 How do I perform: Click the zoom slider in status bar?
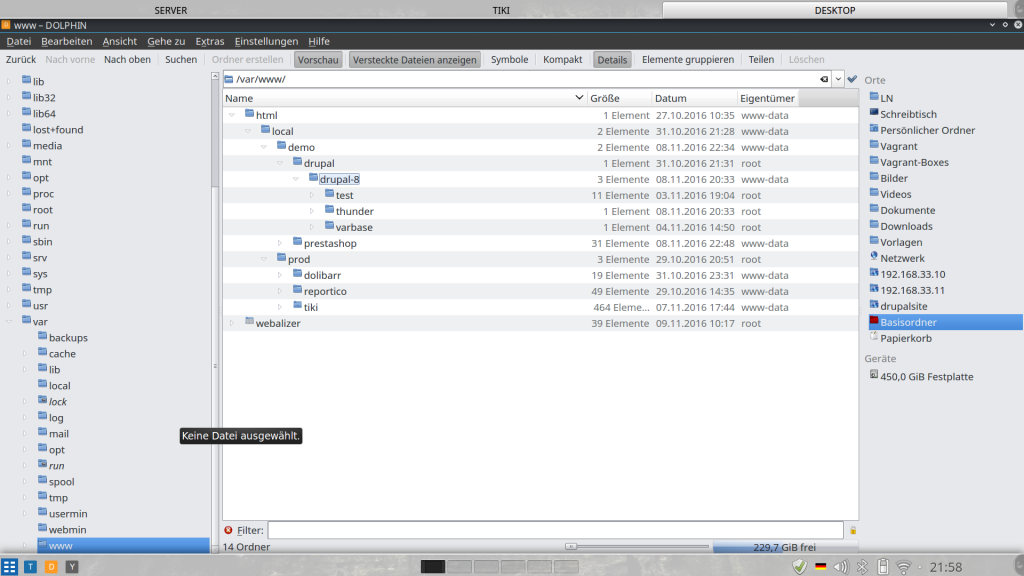[x=570, y=547]
